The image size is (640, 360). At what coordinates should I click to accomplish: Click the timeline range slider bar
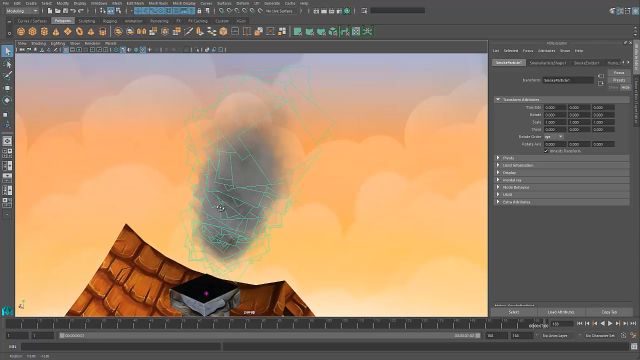pyautogui.click(x=269, y=336)
